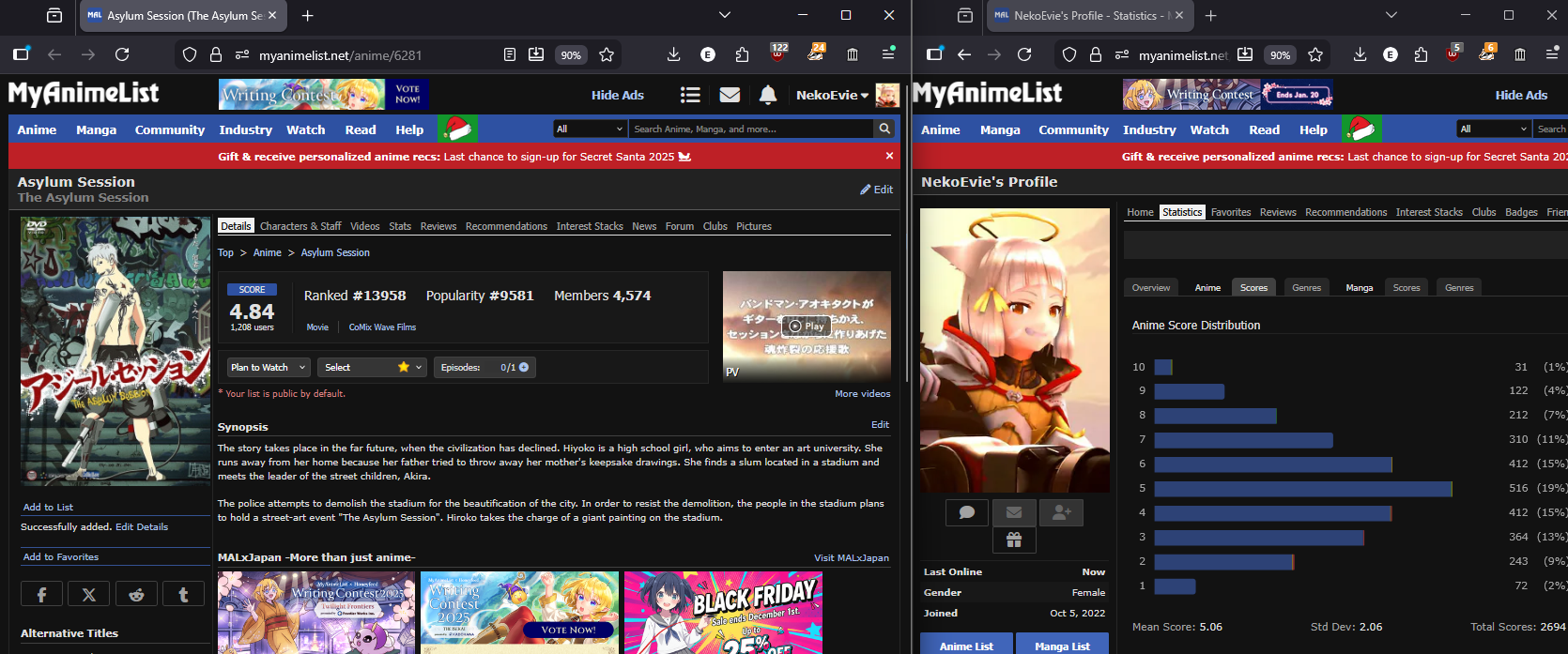The width and height of the screenshot is (1568, 654).
Task: Select the Manga statistics tab
Action: pyautogui.click(x=1359, y=287)
